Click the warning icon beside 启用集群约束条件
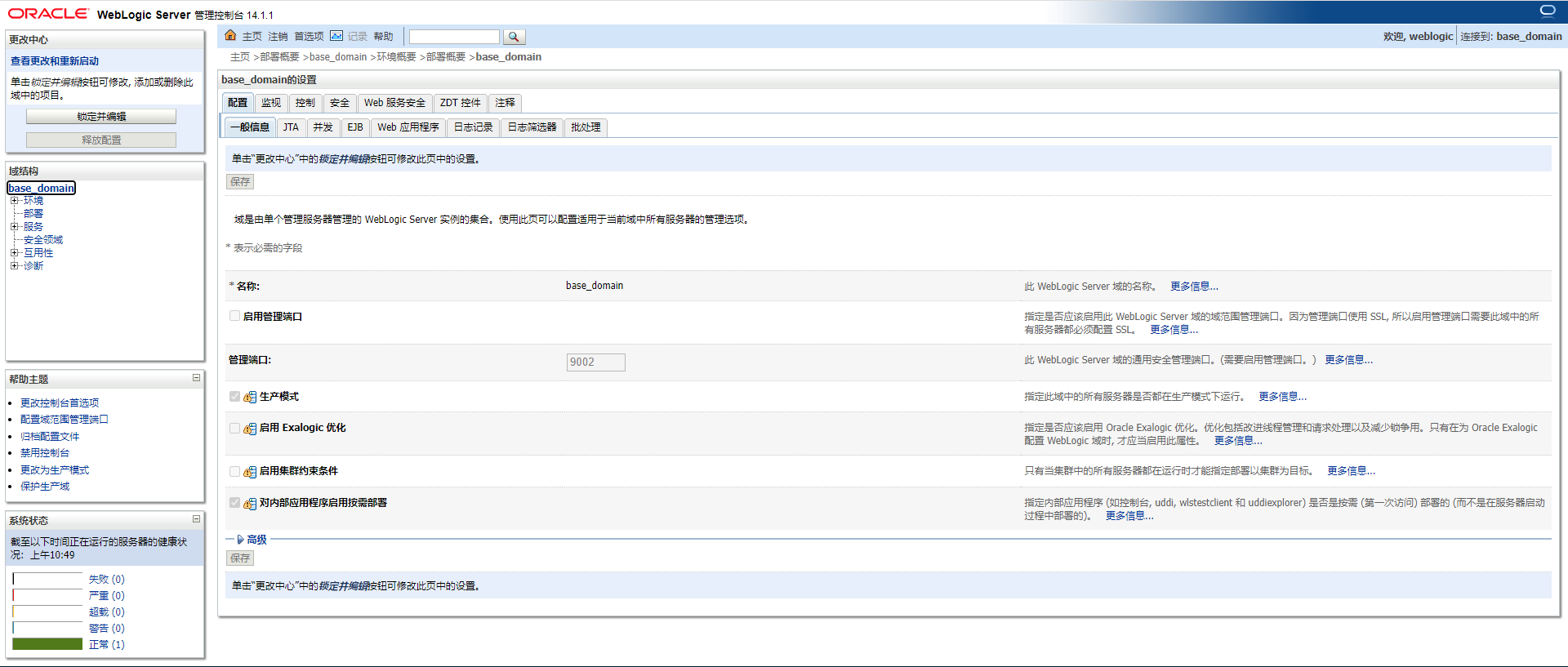 pyautogui.click(x=250, y=472)
